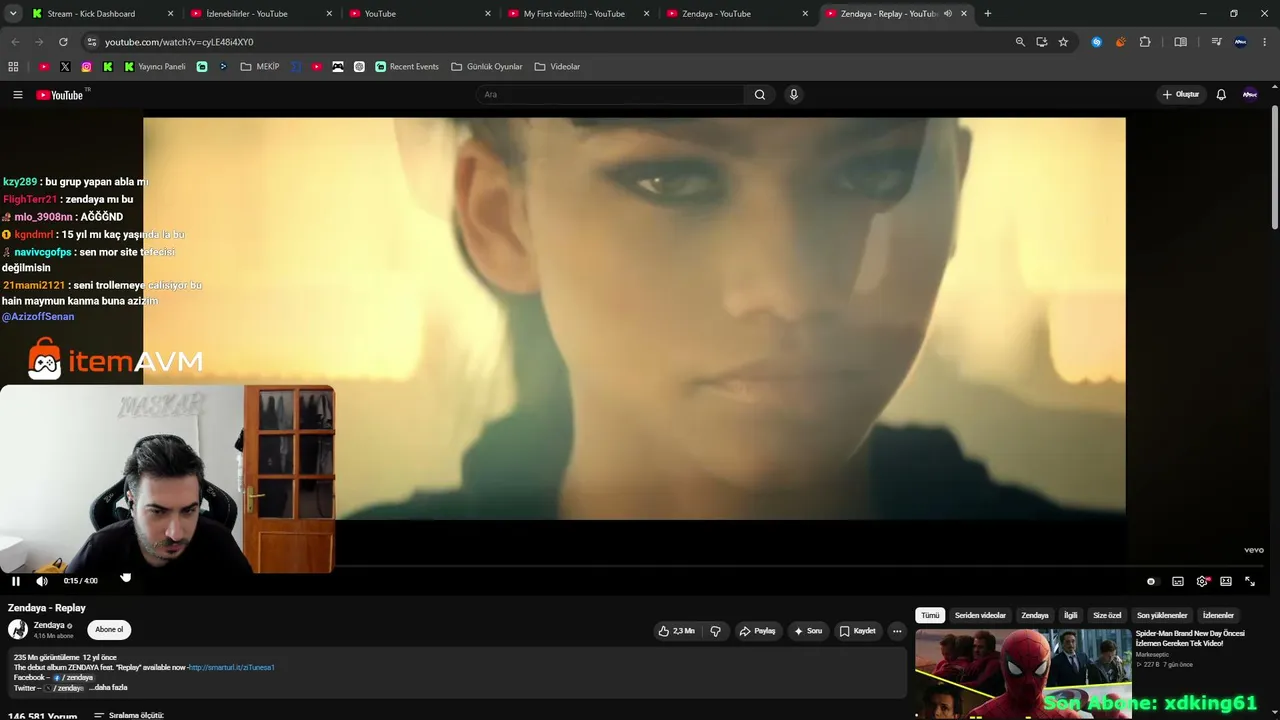Subscribe with the Abone ol button
The image size is (1280, 720).
109,630
